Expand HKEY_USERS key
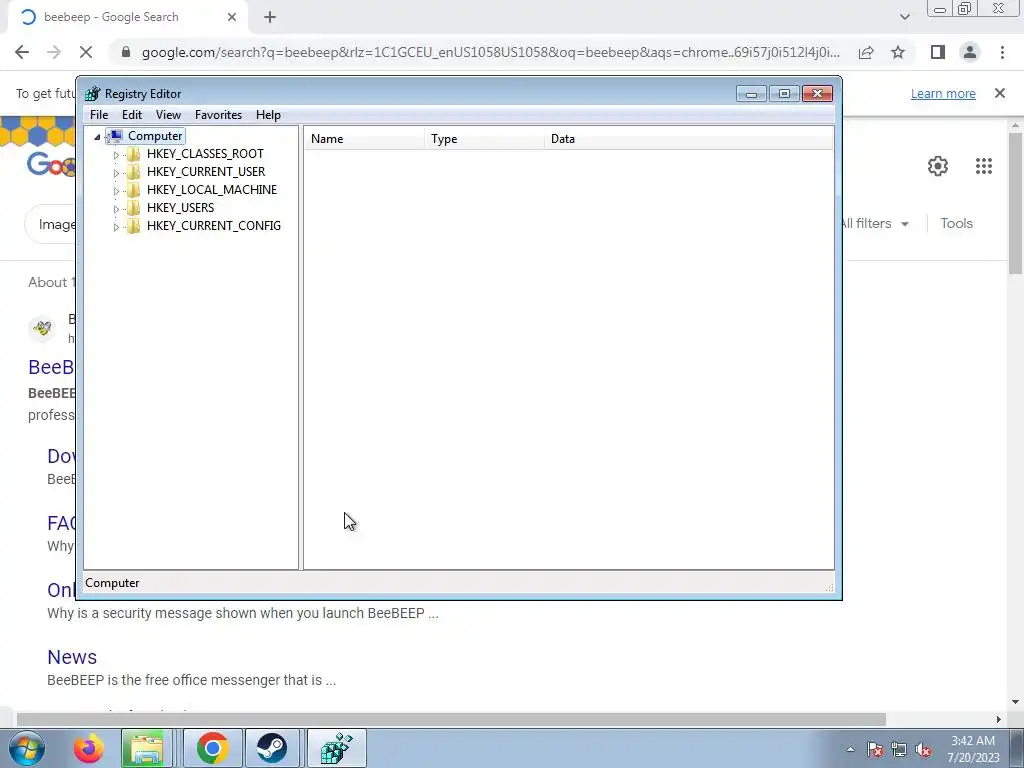This screenshot has height=768, width=1024. [x=116, y=208]
